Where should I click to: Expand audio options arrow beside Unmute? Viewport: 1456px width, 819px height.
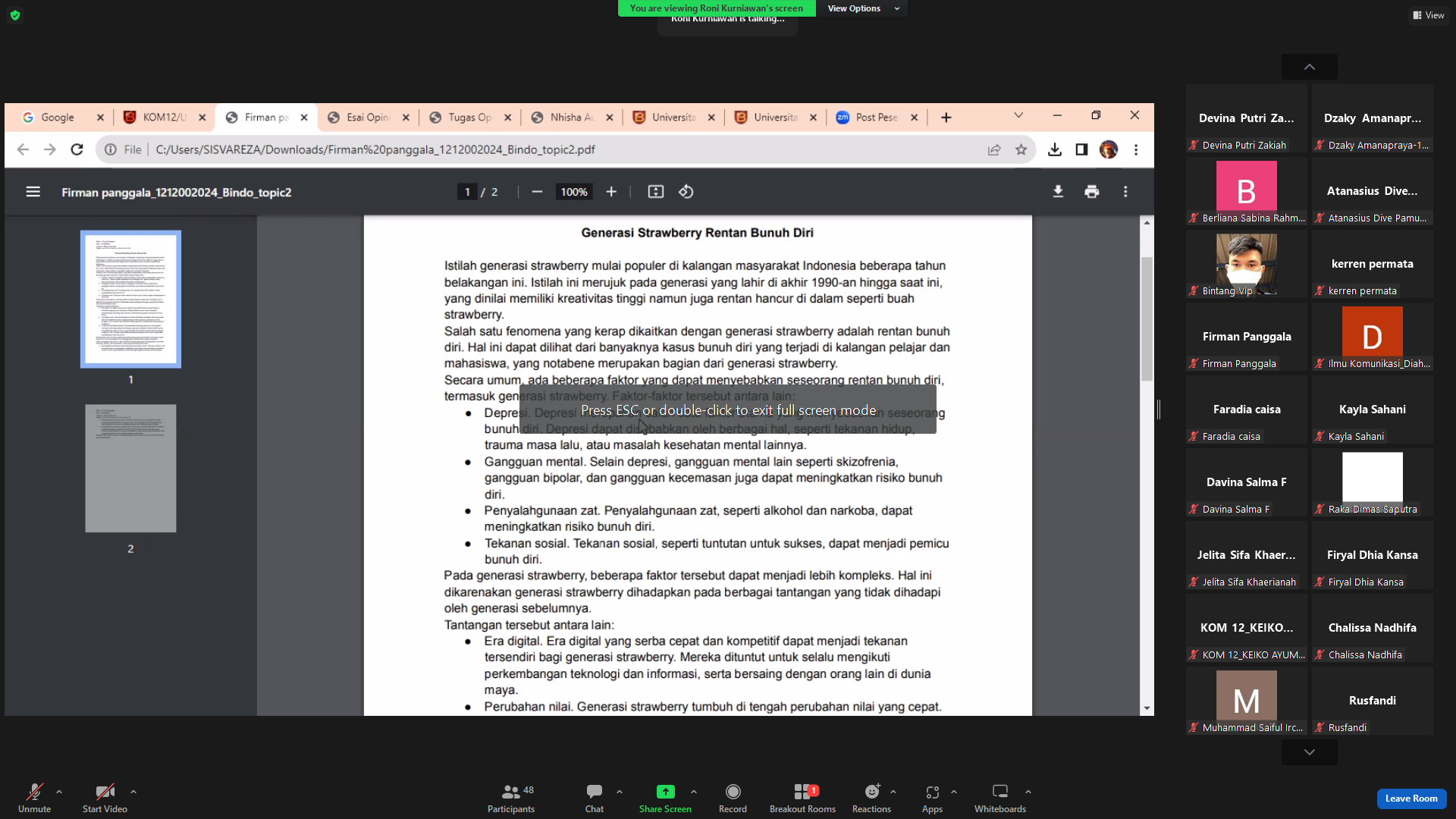[x=59, y=792]
